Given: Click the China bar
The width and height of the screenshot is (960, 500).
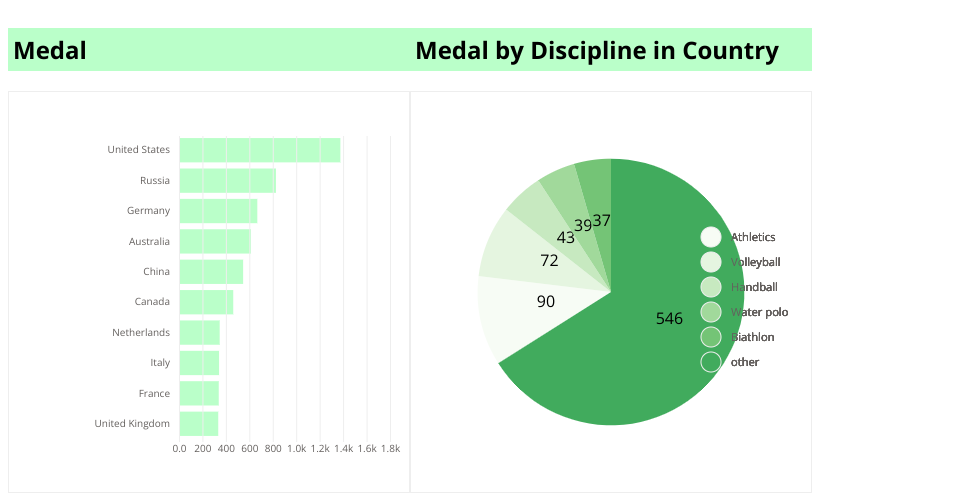Looking at the screenshot, I should (211, 272).
